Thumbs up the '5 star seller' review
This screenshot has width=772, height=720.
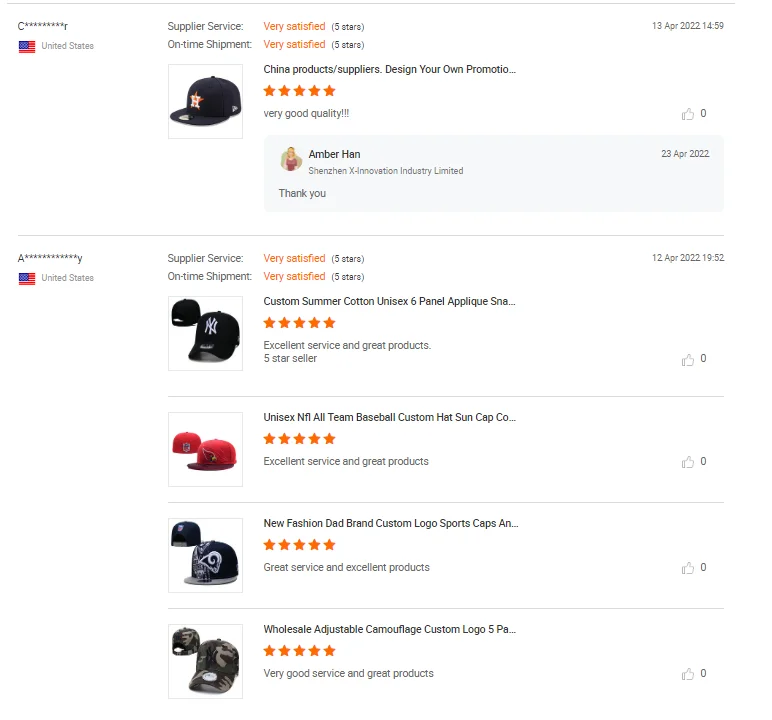[x=688, y=359]
